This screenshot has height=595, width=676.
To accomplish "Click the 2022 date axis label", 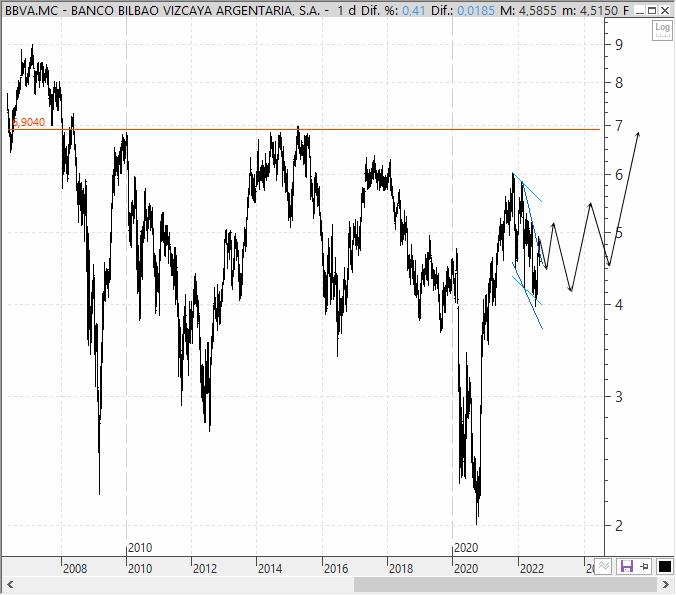I will (532, 569).
